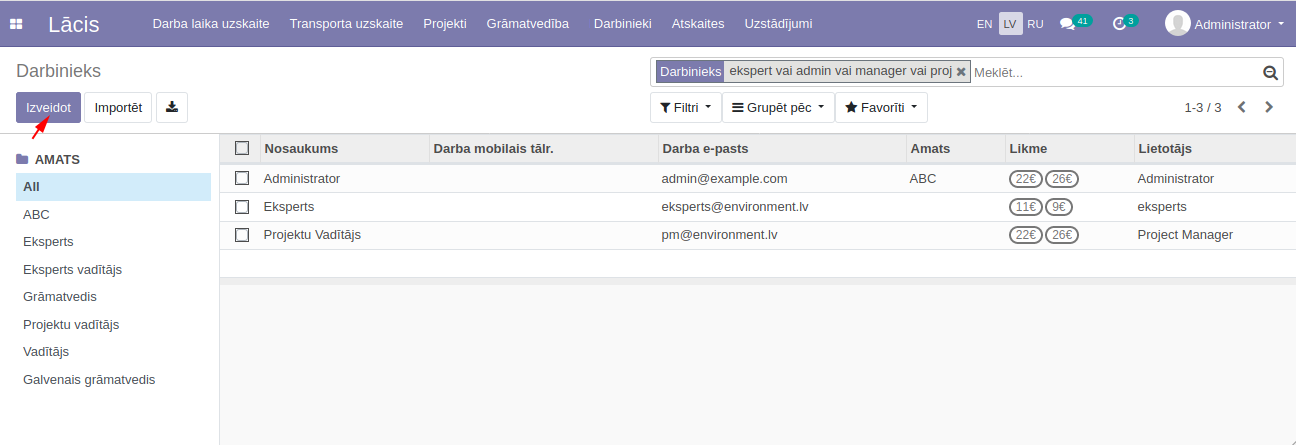Expand the Grupēt pēc dropdown

(x=778, y=107)
